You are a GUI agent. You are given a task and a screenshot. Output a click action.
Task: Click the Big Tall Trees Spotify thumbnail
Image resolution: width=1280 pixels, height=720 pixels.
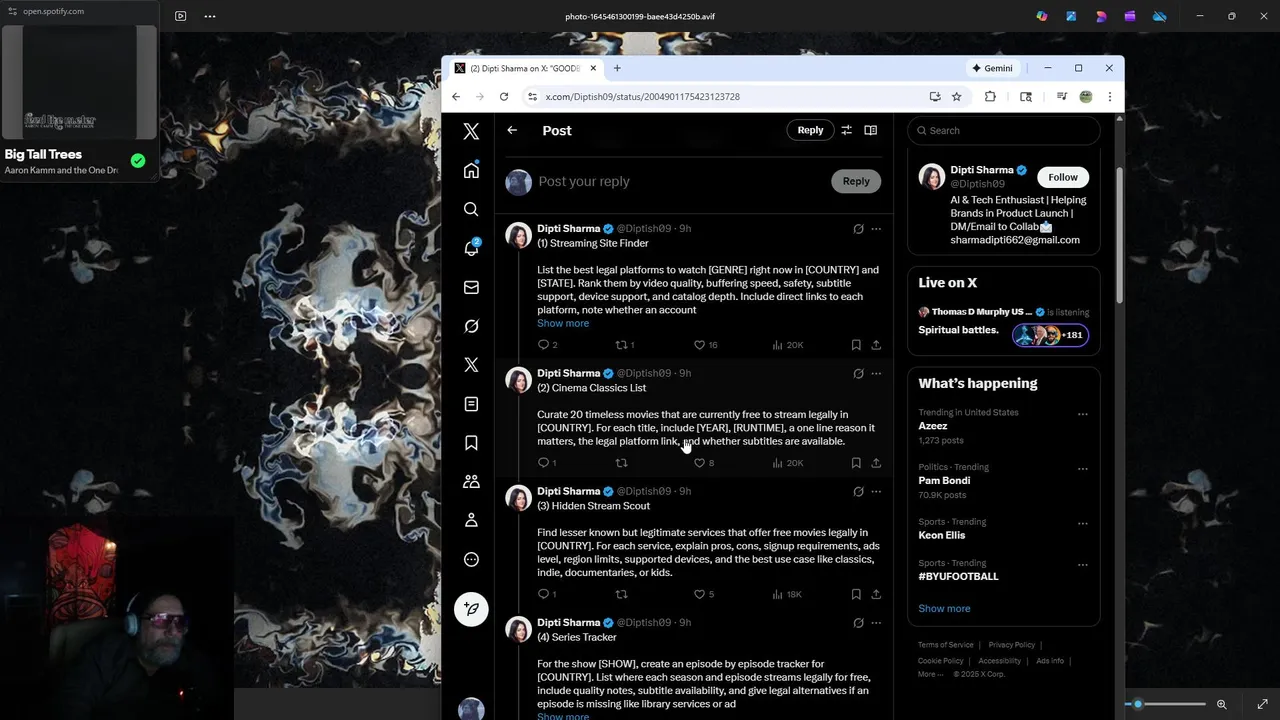[x=80, y=82]
